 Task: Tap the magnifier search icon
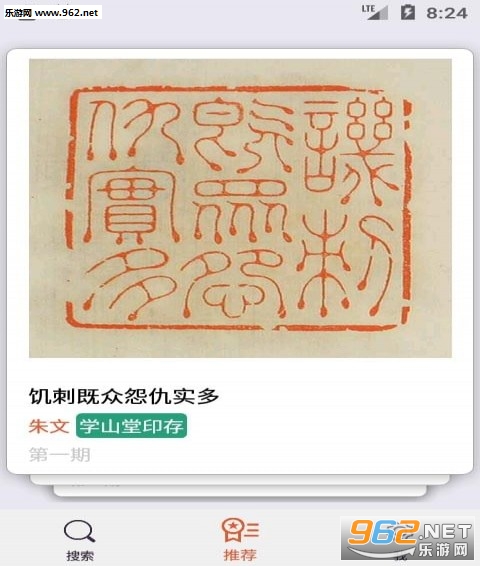[x=79, y=531]
